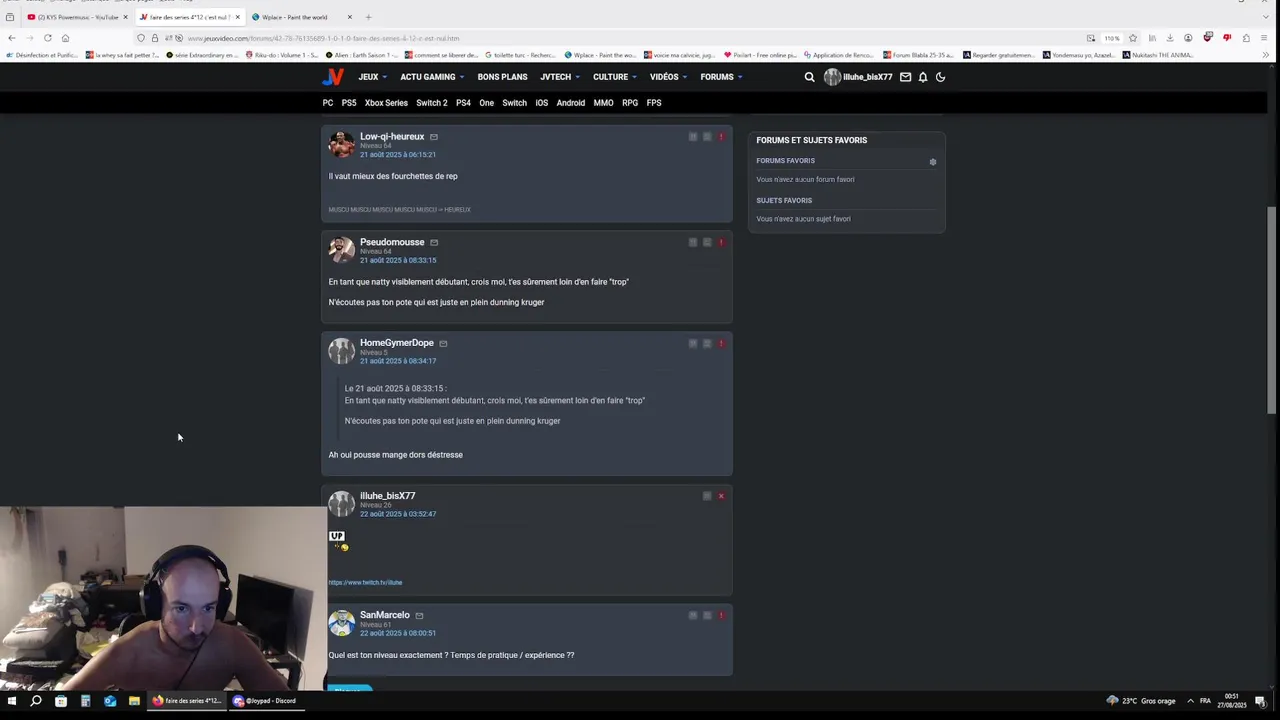Open illuhe_bisX77 account menu in header
This screenshot has width=1280, height=720.
coord(858,77)
